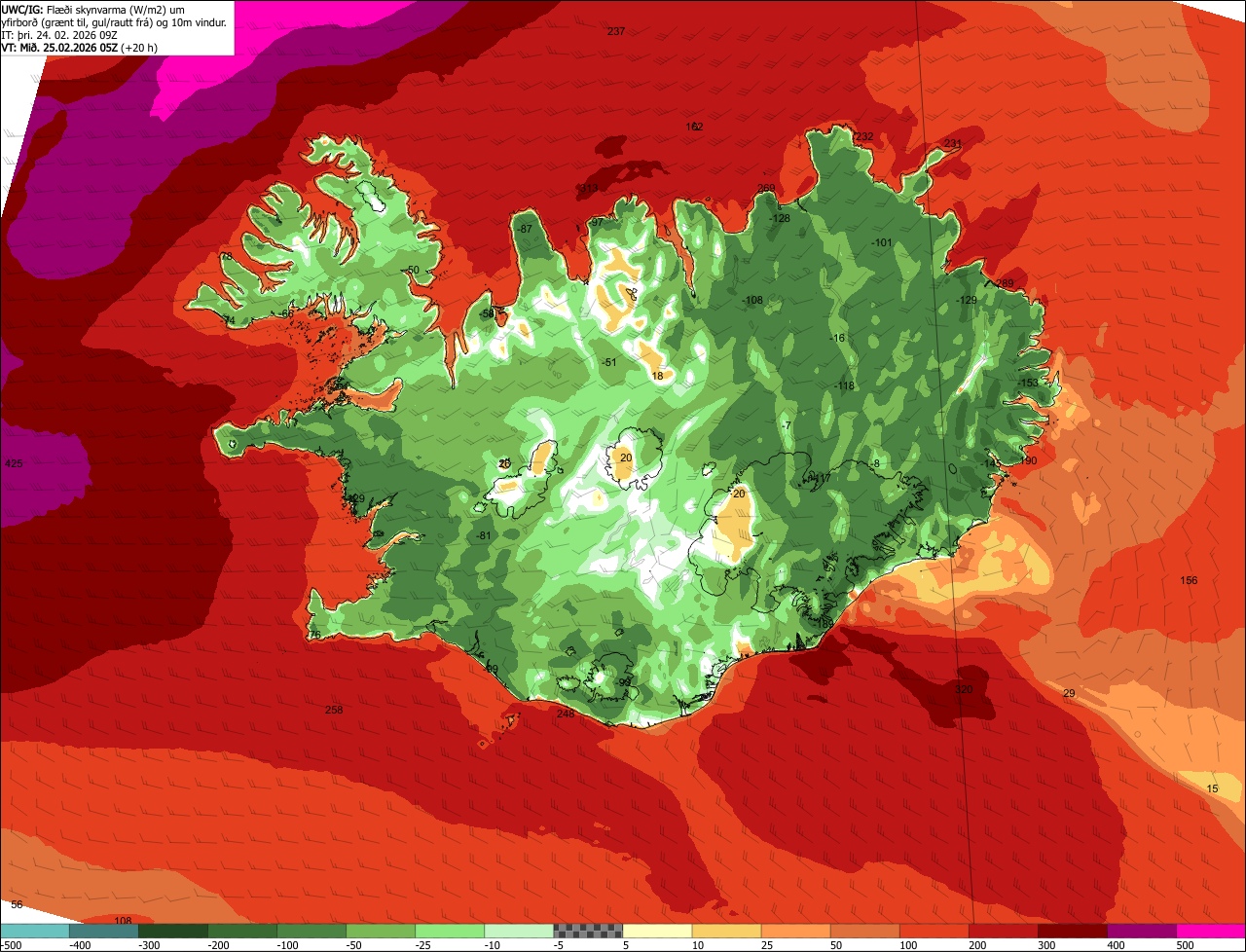The height and width of the screenshot is (952, 1246).
Task: Click the pale yellow legend swatch between 5 and 10
Action: [x=657, y=931]
